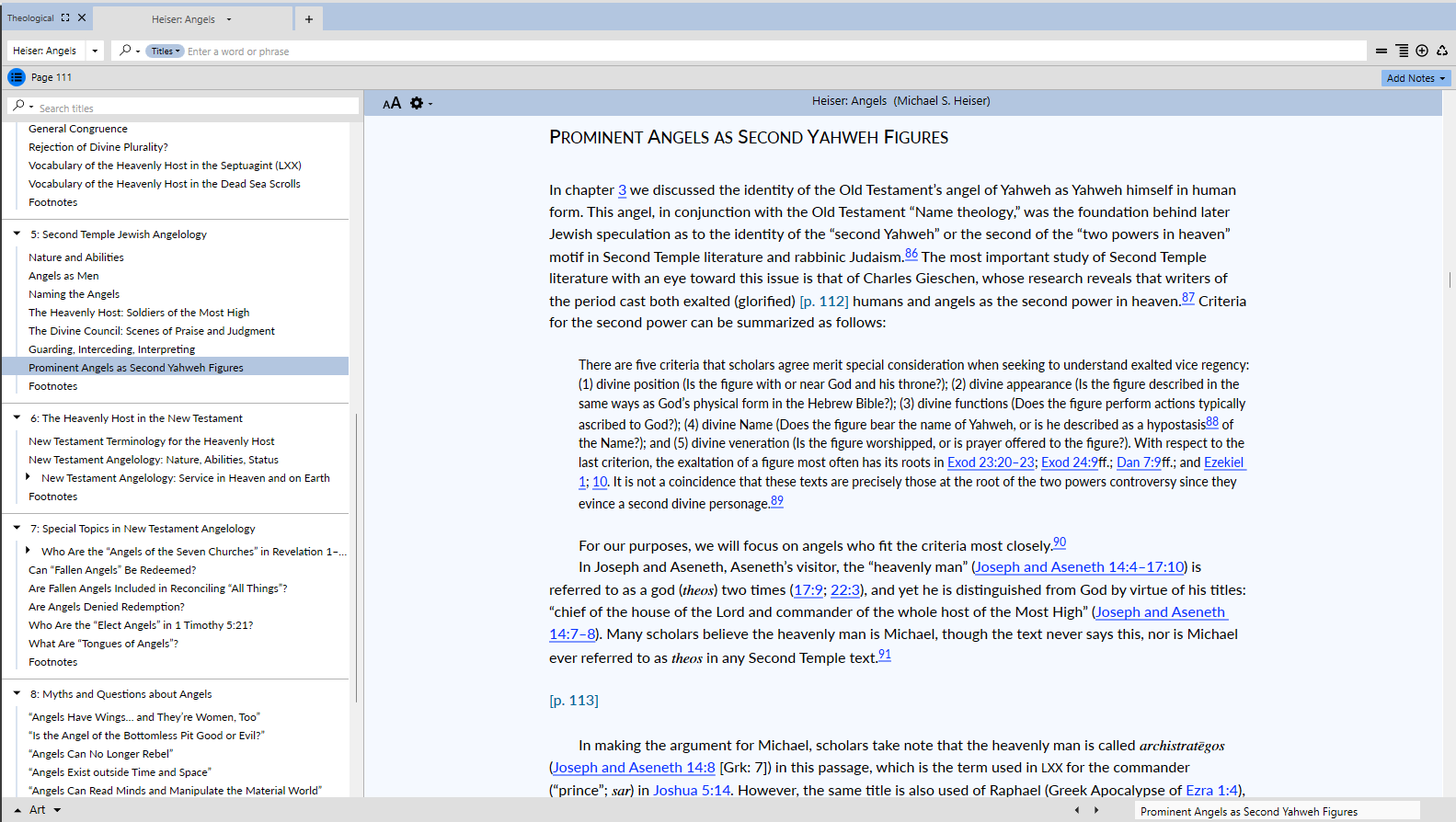The image size is (1456, 822).
Task: Click the two horizontal bars icon
Action: (x=1381, y=51)
